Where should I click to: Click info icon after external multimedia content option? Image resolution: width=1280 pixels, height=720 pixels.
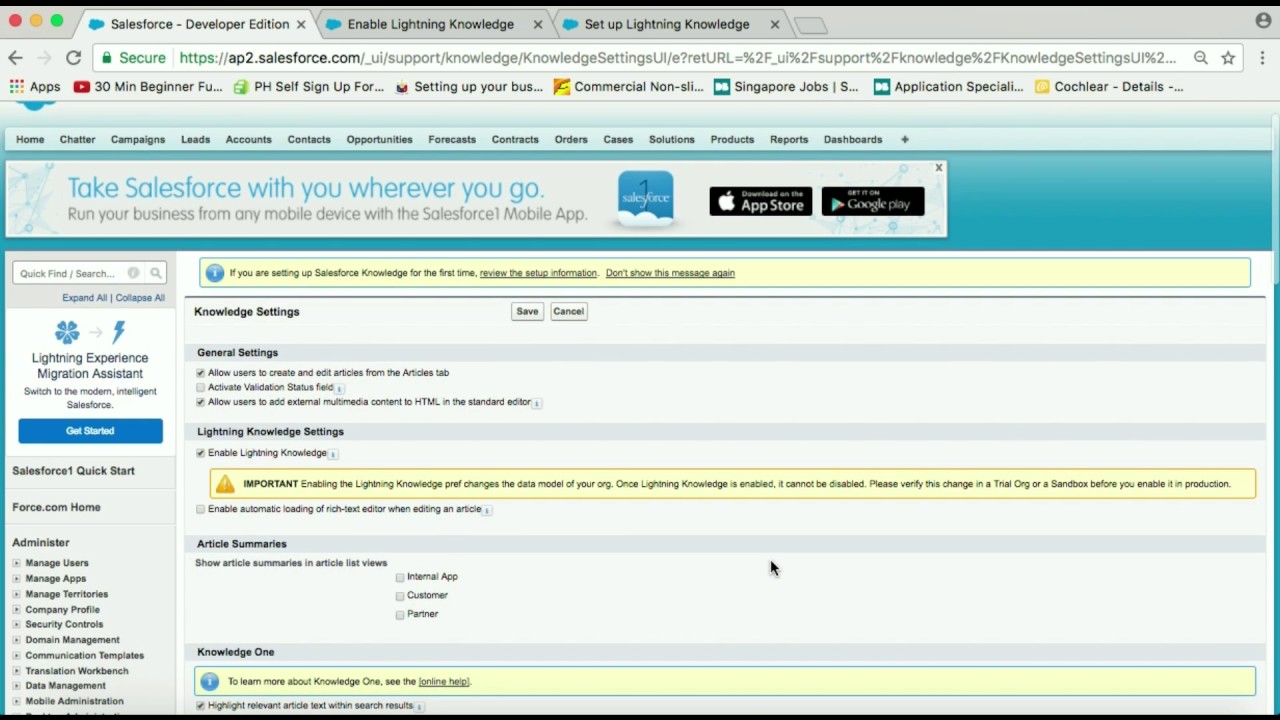point(537,403)
